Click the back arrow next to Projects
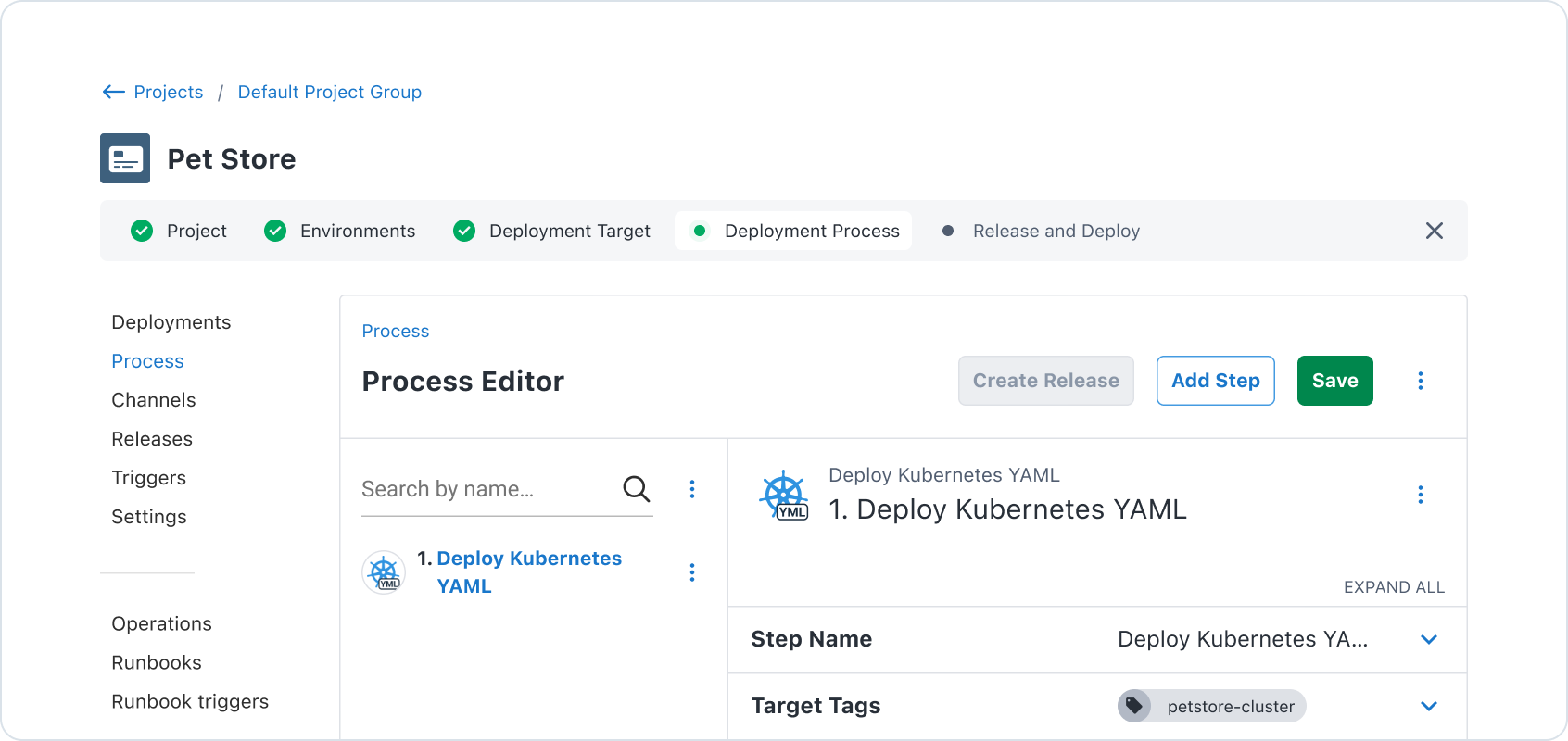1568x741 pixels. pos(113,92)
